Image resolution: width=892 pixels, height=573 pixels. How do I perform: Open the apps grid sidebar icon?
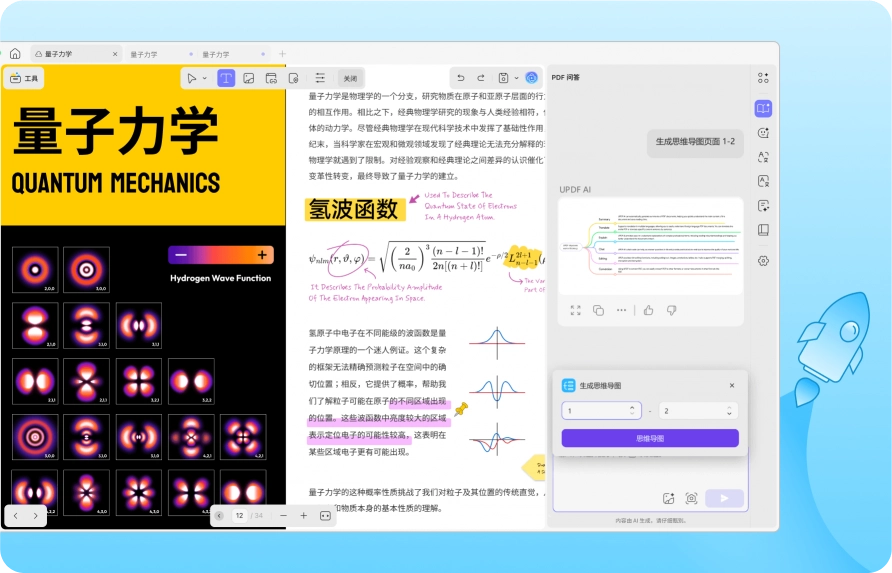coord(763,78)
